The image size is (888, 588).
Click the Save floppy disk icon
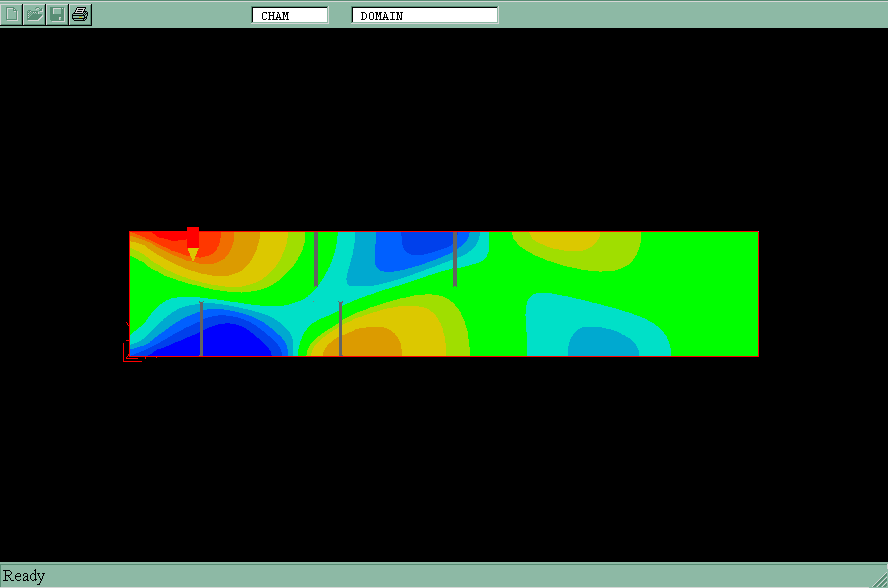tap(57, 14)
